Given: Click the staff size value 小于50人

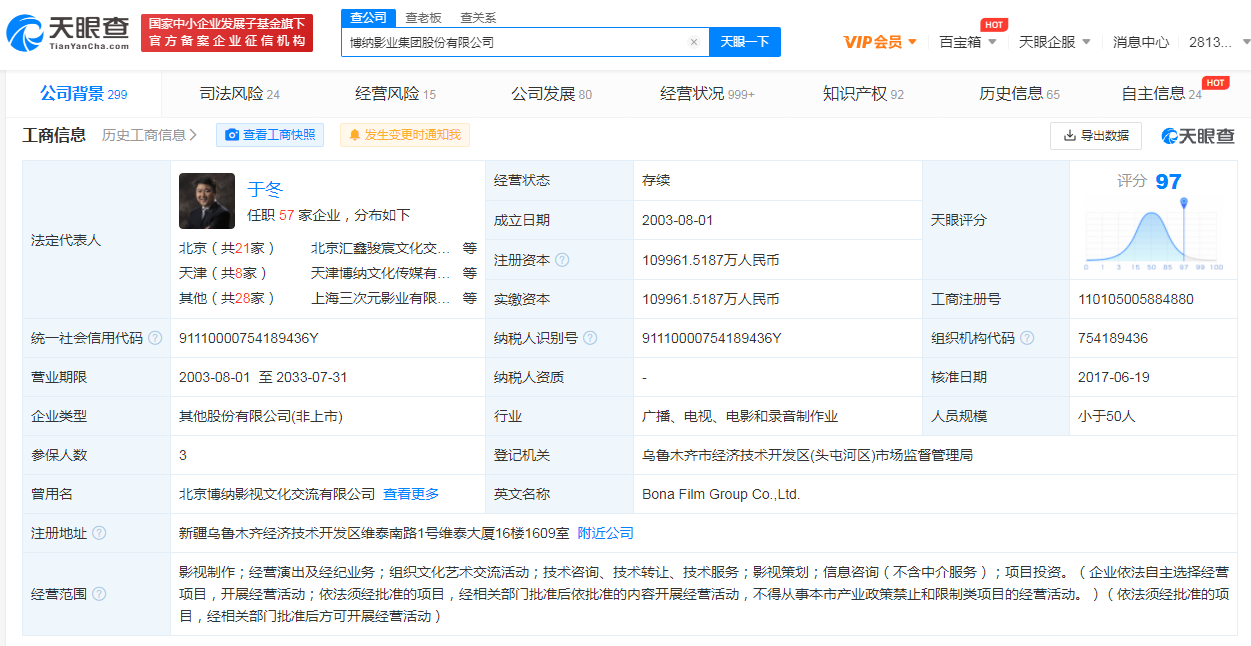Looking at the screenshot, I should click(1107, 416).
